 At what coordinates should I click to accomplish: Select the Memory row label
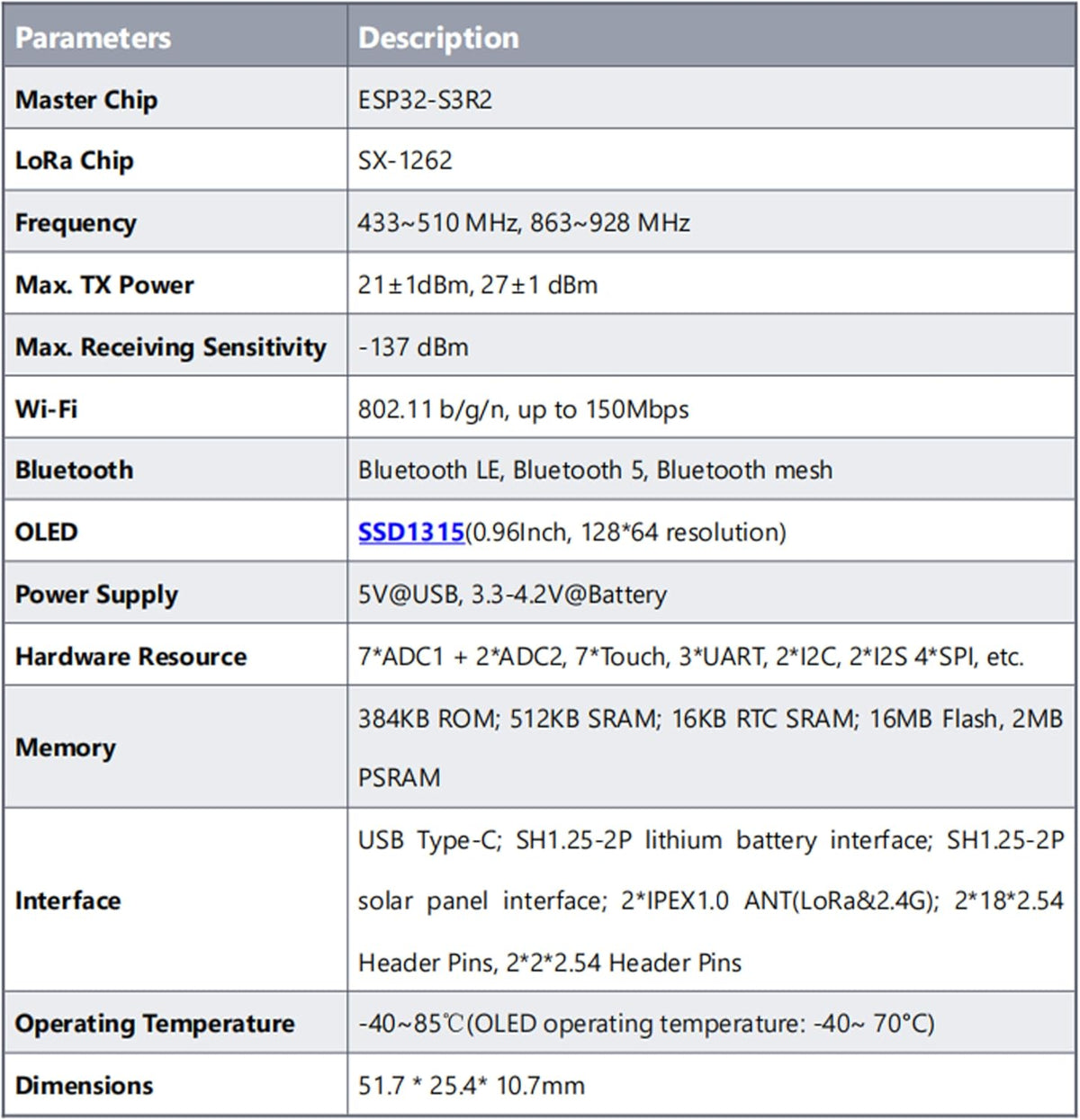click(66, 748)
